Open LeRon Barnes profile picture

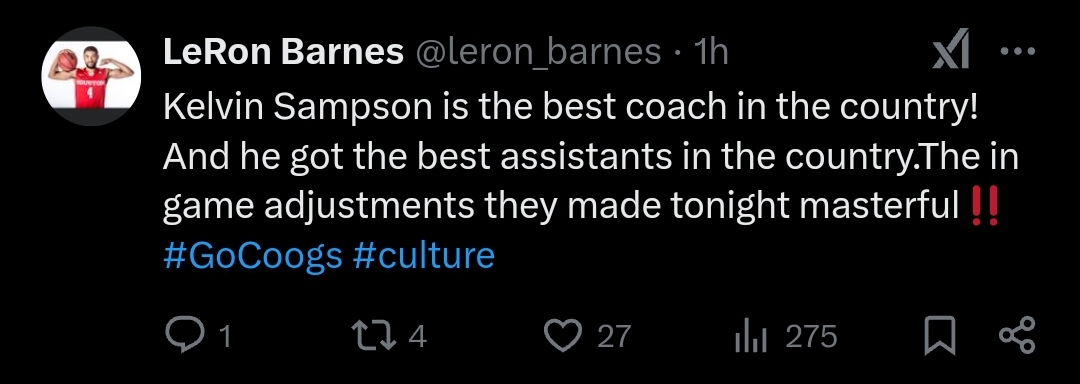[91, 76]
